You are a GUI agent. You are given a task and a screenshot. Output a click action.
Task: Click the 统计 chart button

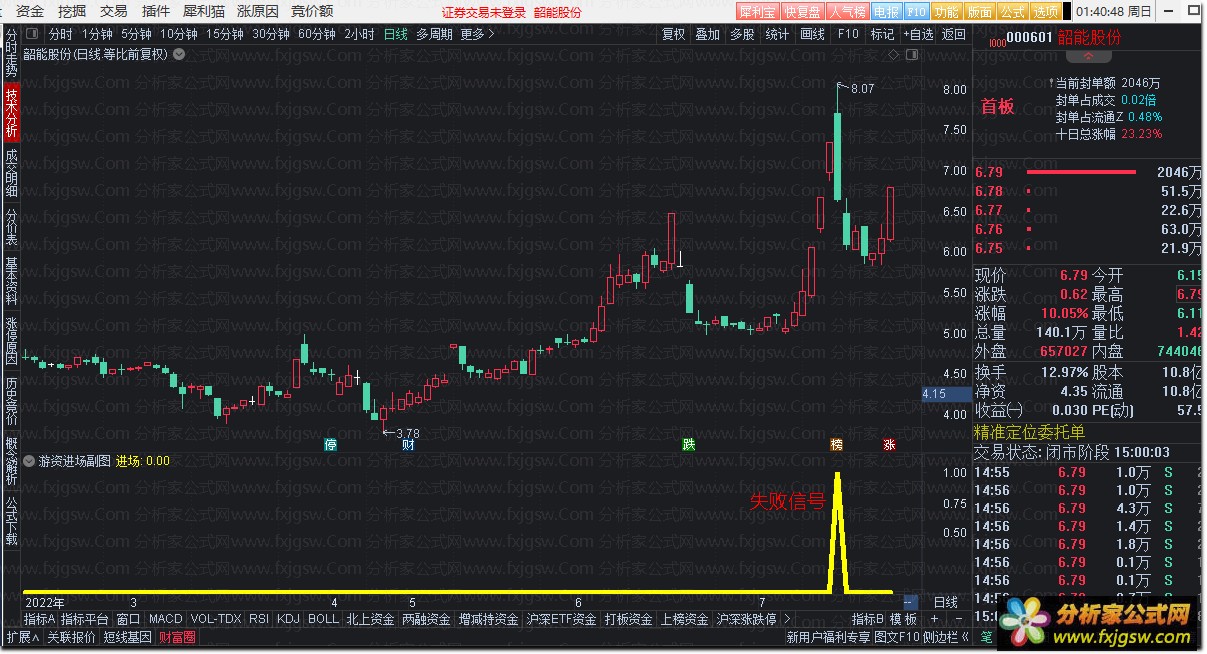(777, 34)
